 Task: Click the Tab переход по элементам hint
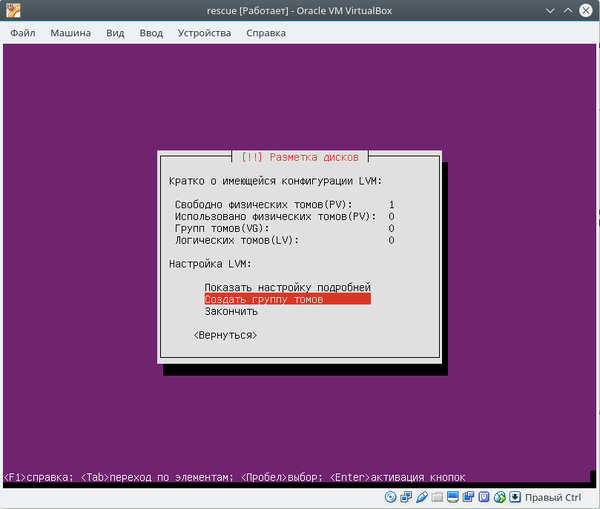point(157,477)
